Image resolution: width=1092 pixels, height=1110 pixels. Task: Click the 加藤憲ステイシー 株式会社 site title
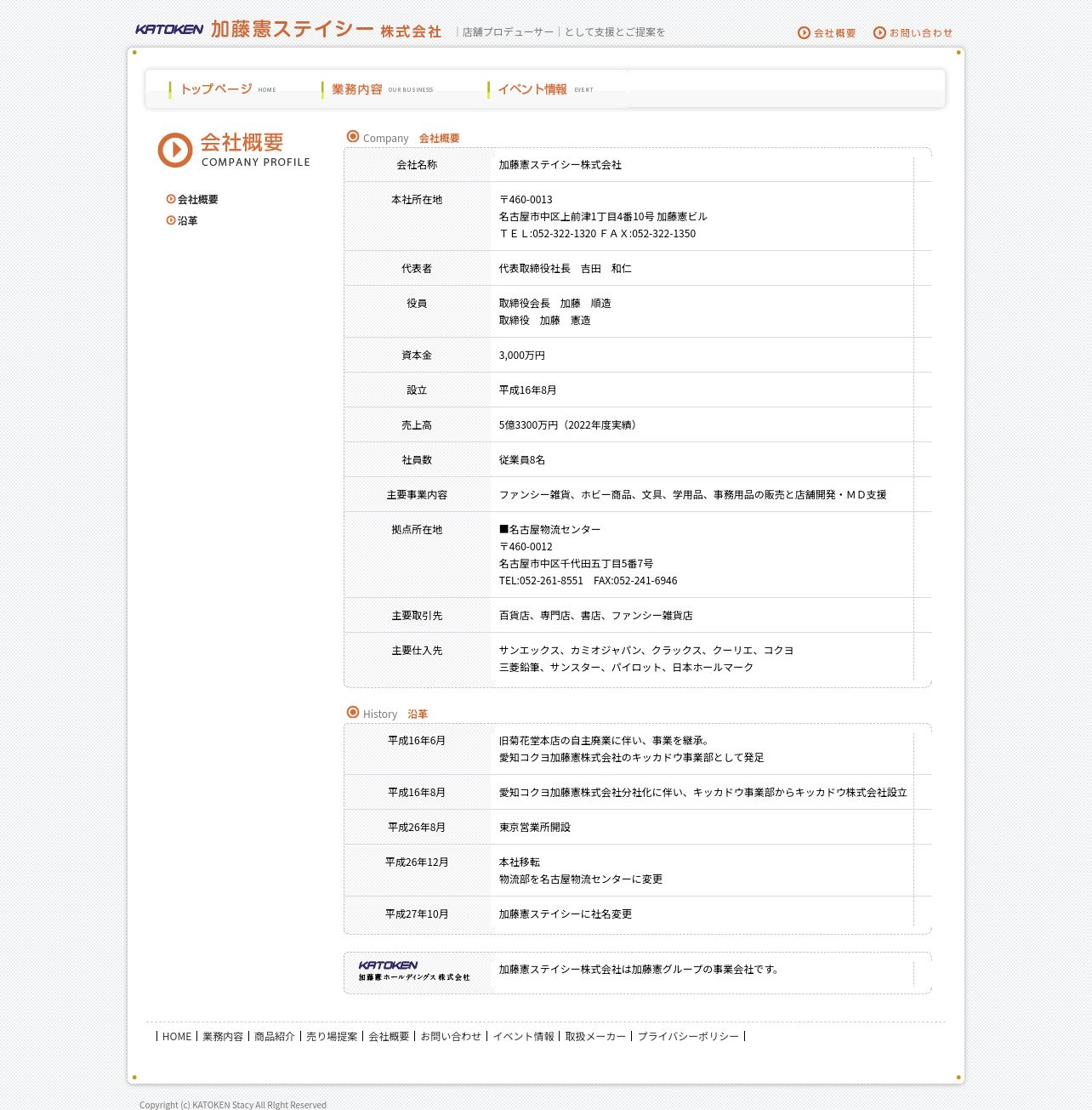pyautogui.click(x=327, y=30)
